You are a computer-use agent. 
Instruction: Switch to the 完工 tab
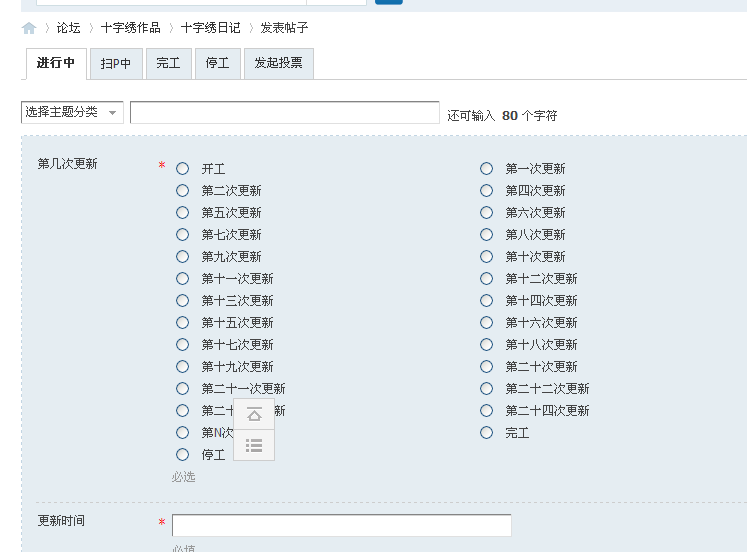pos(169,63)
